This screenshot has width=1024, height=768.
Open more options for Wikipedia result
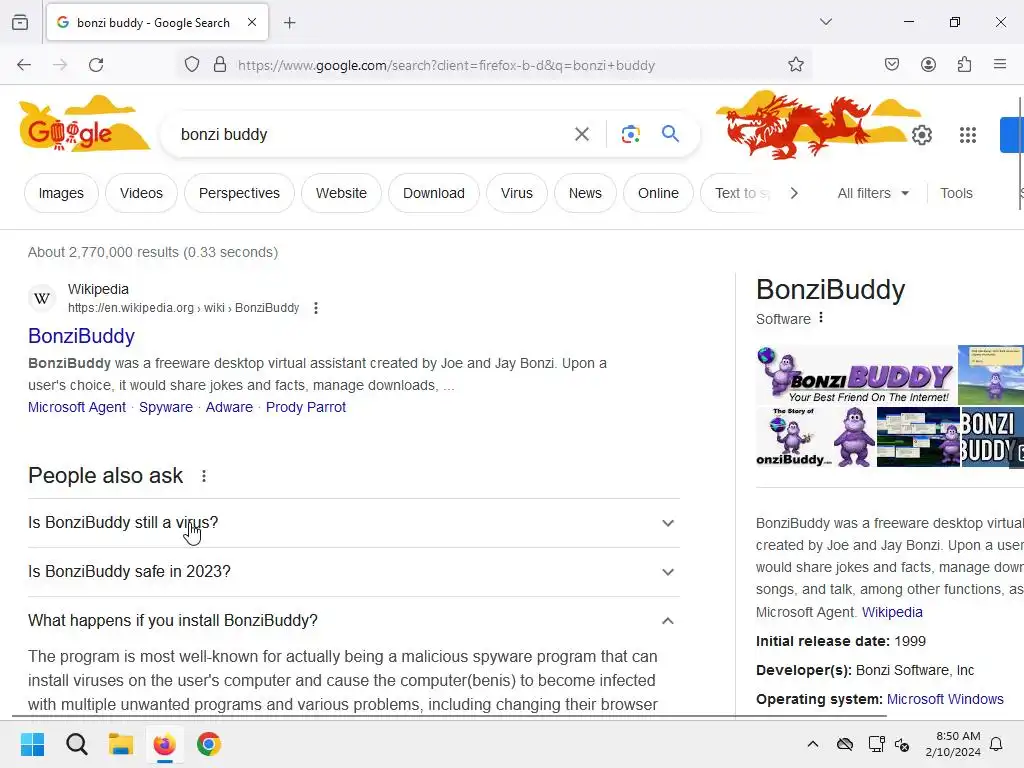pyautogui.click(x=316, y=308)
